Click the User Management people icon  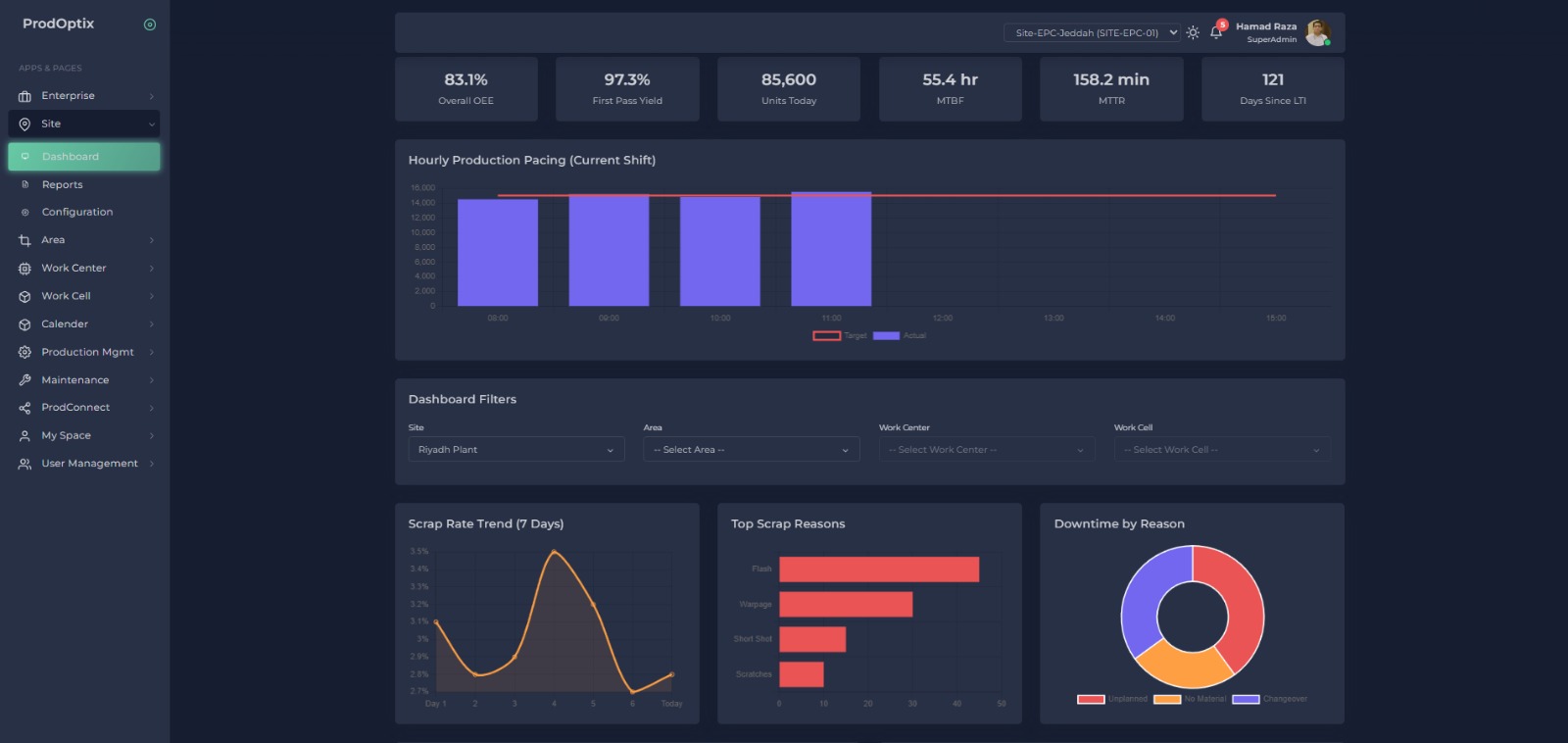24,464
